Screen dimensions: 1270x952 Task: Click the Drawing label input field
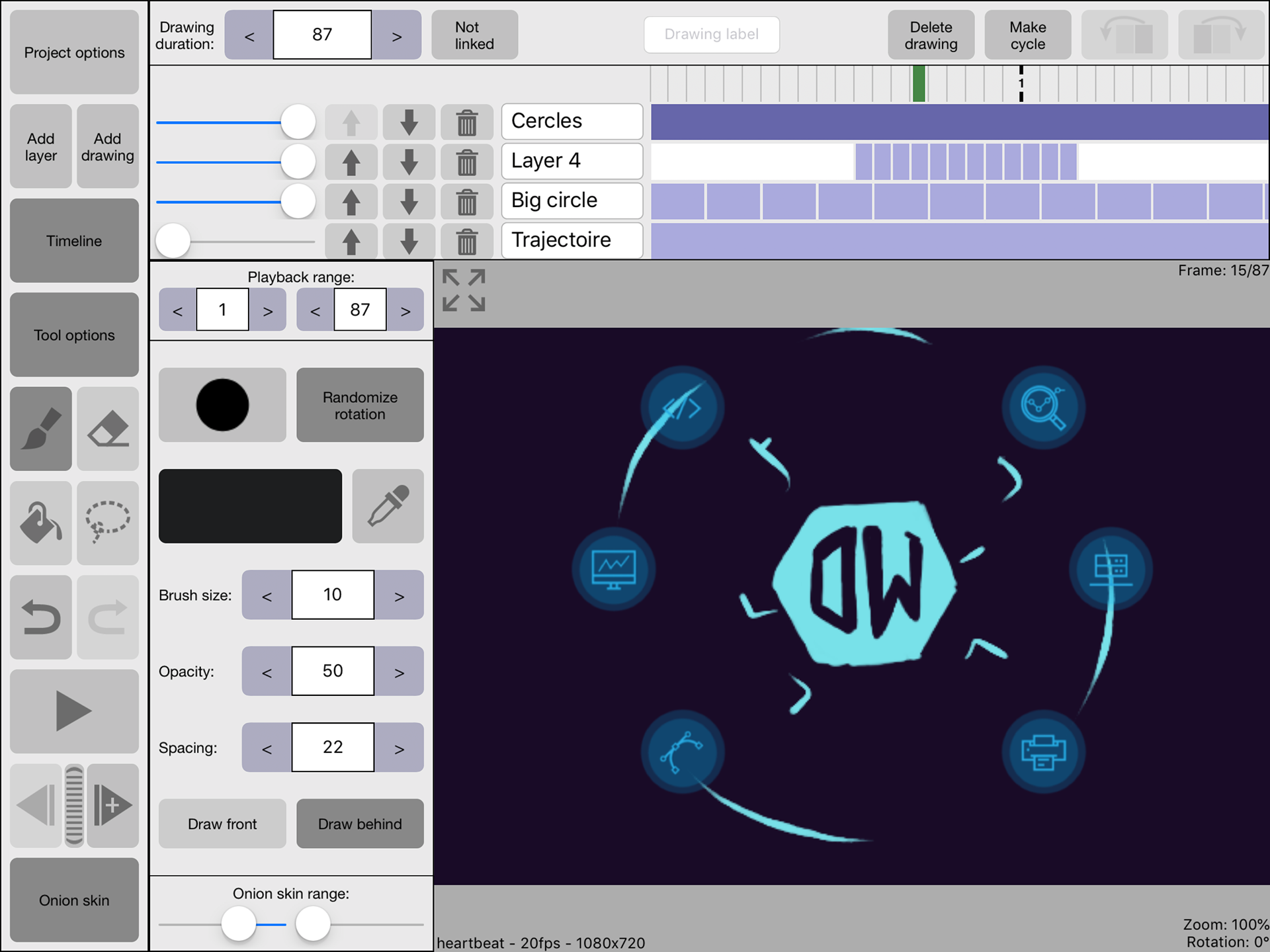(712, 34)
